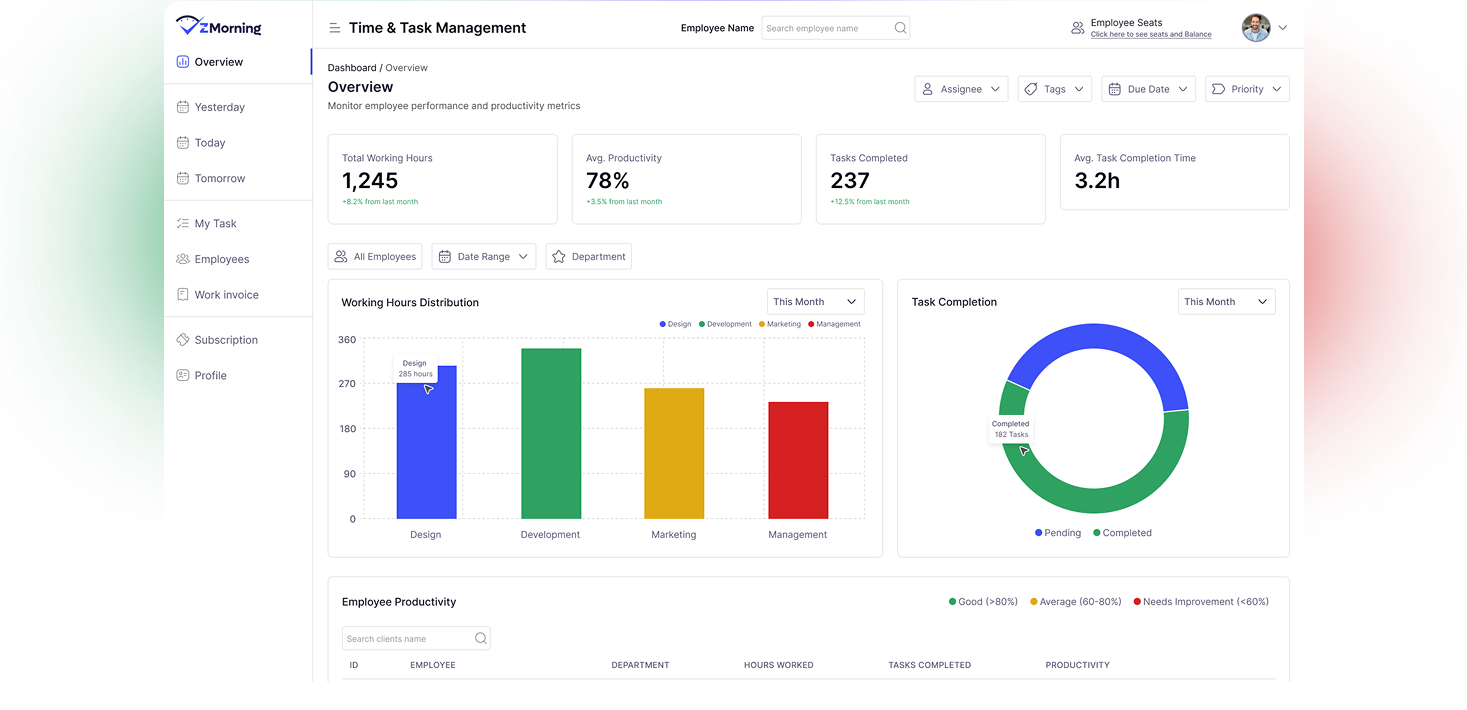Click the Subscription tag icon

click(x=183, y=340)
